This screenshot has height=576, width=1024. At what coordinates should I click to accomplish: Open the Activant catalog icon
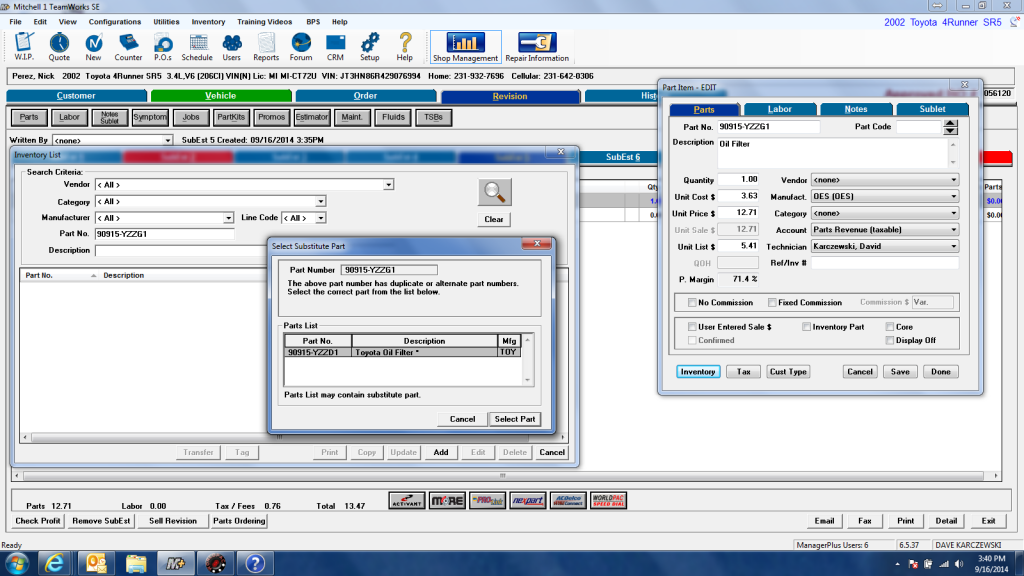click(407, 501)
